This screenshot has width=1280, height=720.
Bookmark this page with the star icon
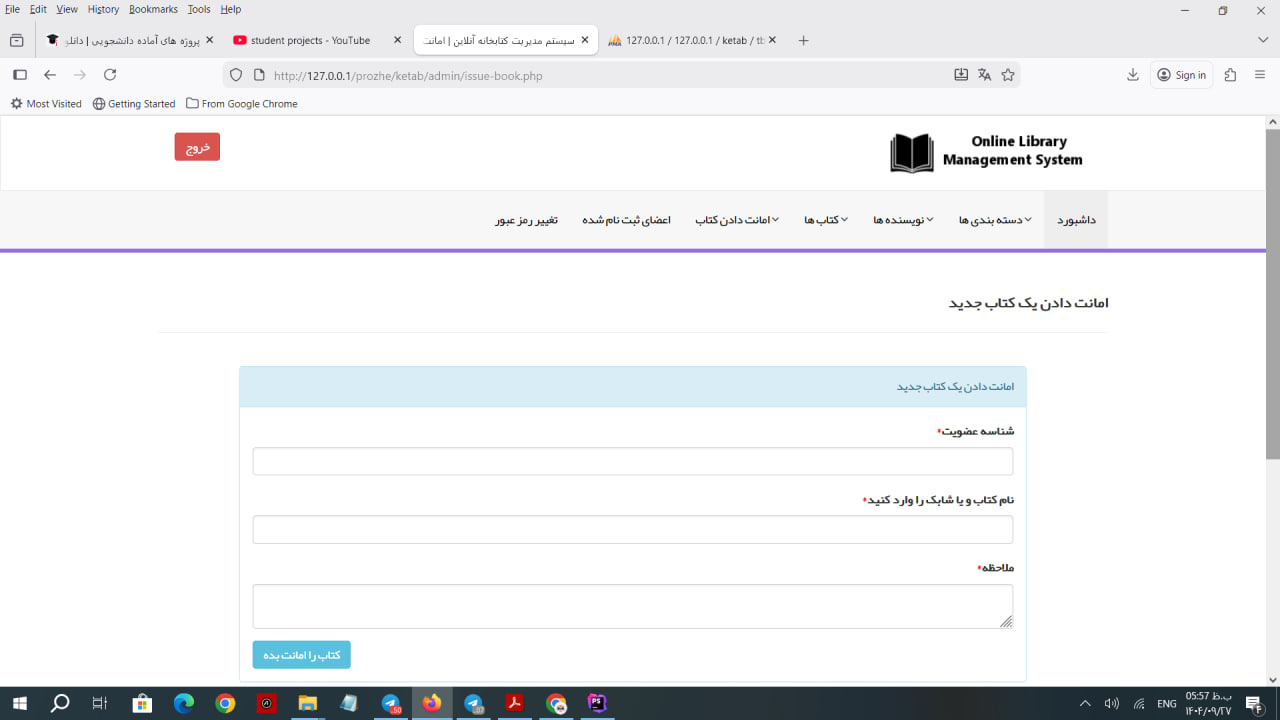click(1008, 75)
